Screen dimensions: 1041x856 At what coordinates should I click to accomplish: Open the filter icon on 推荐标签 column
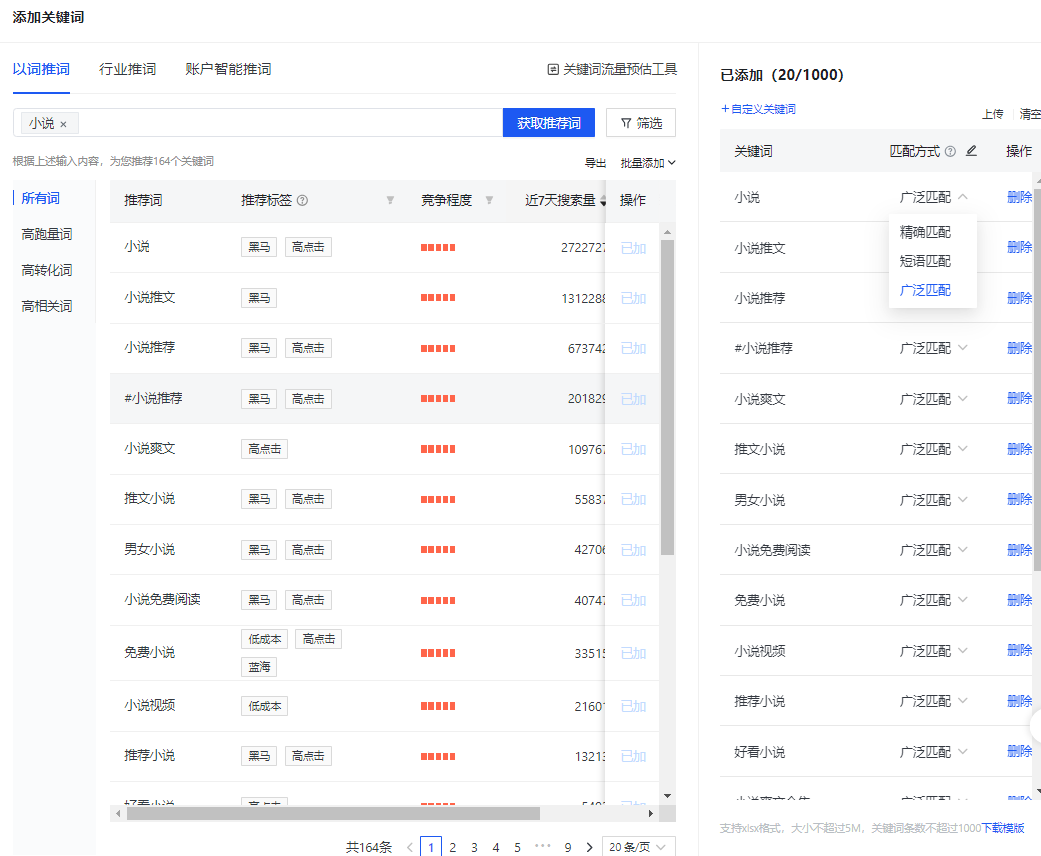[390, 199]
